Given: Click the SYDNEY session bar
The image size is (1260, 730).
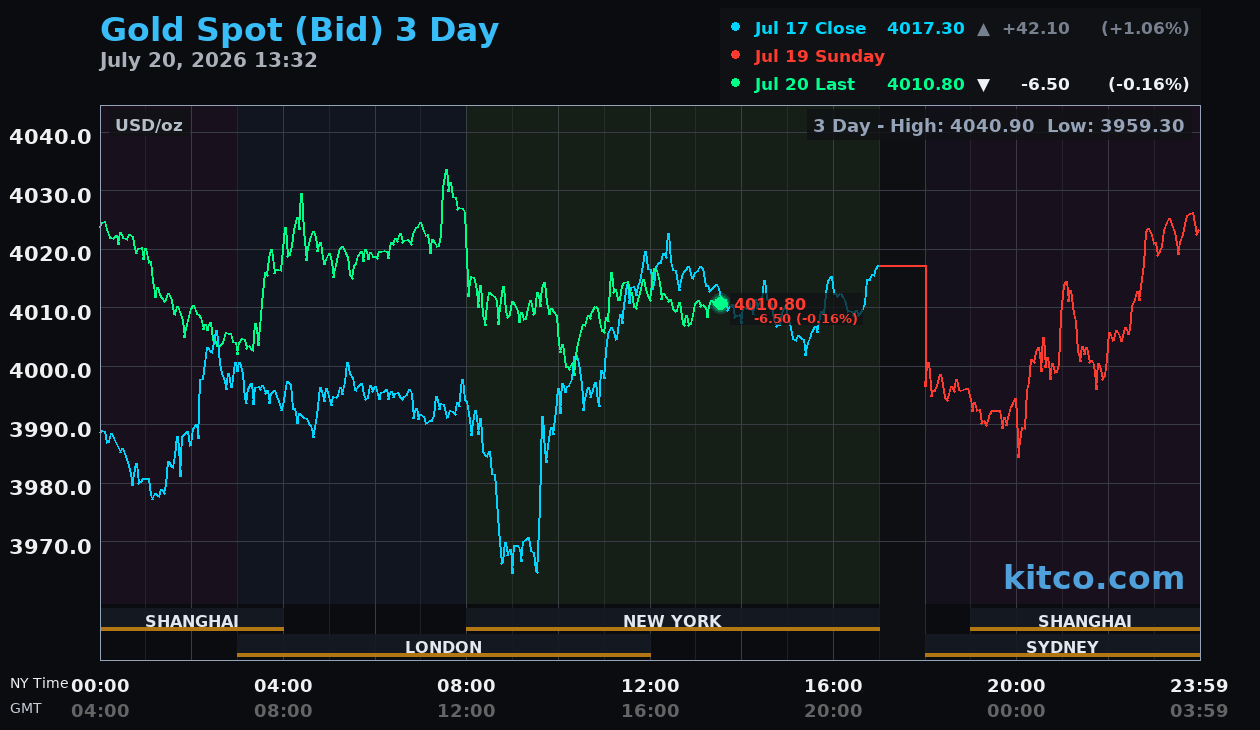Looking at the screenshot, I should point(1062,646).
